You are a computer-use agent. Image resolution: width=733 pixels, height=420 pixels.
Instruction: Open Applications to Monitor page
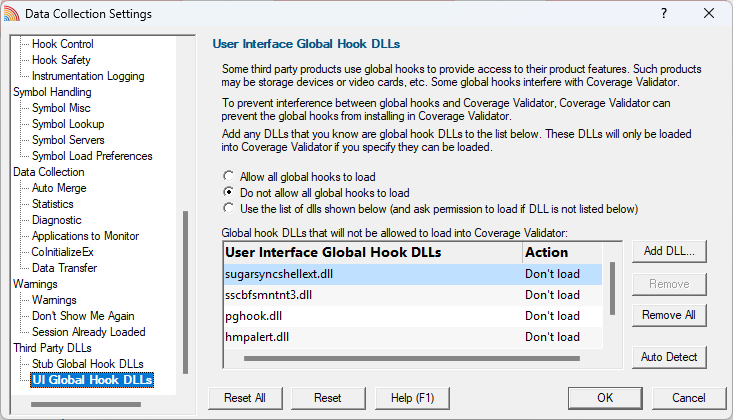(x=86, y=236)
